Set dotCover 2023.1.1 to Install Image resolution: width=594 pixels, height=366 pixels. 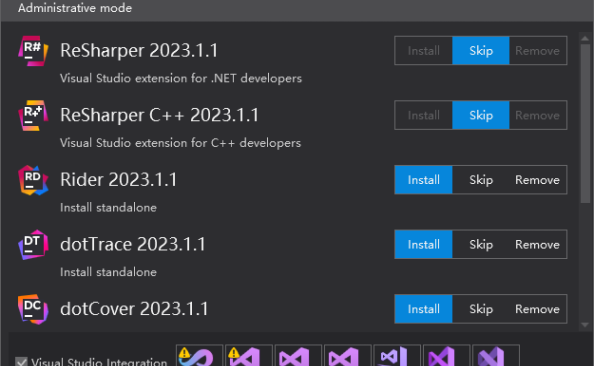tap(424, 309)
